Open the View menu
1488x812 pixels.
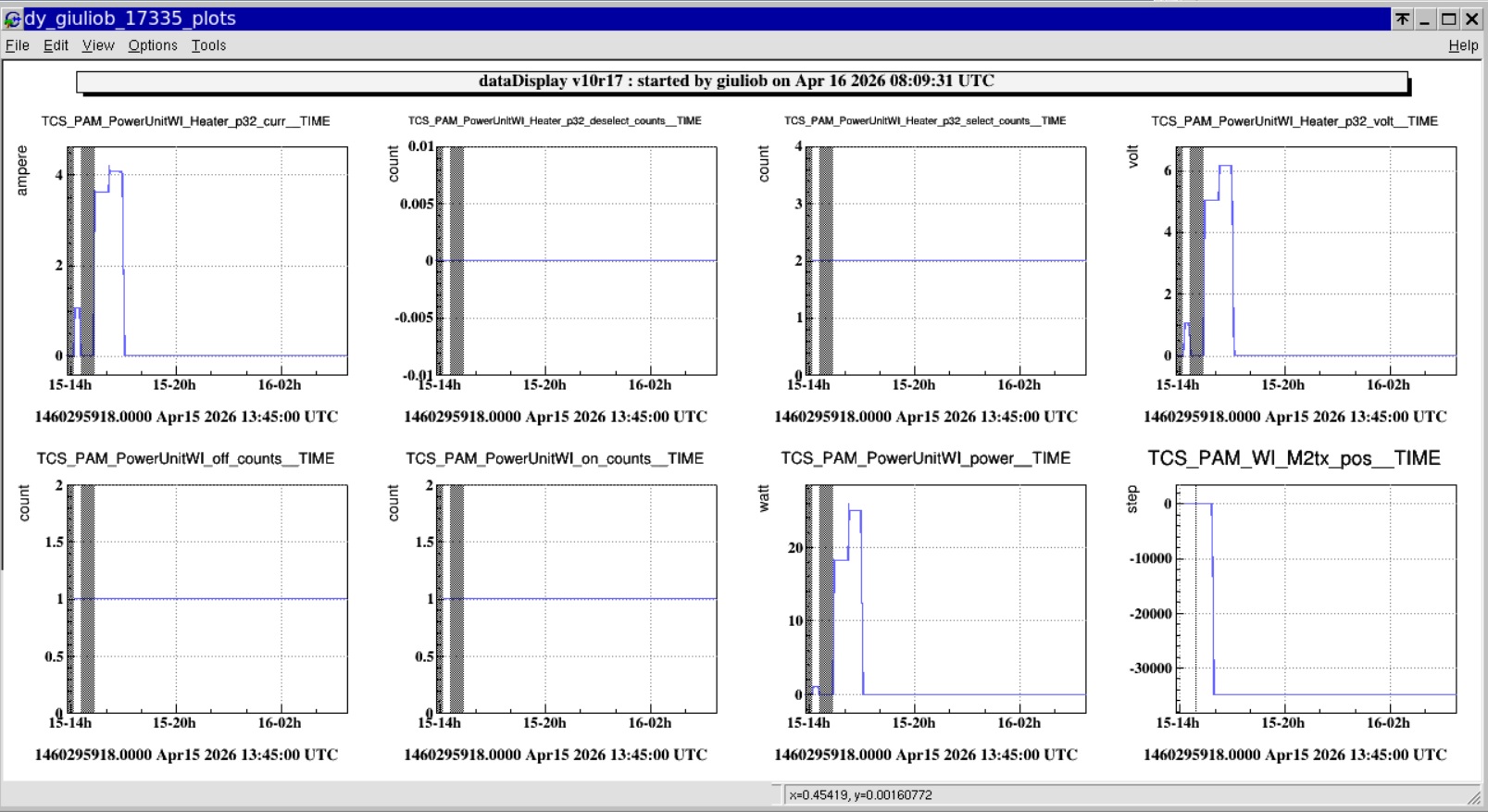pos(98,45)
